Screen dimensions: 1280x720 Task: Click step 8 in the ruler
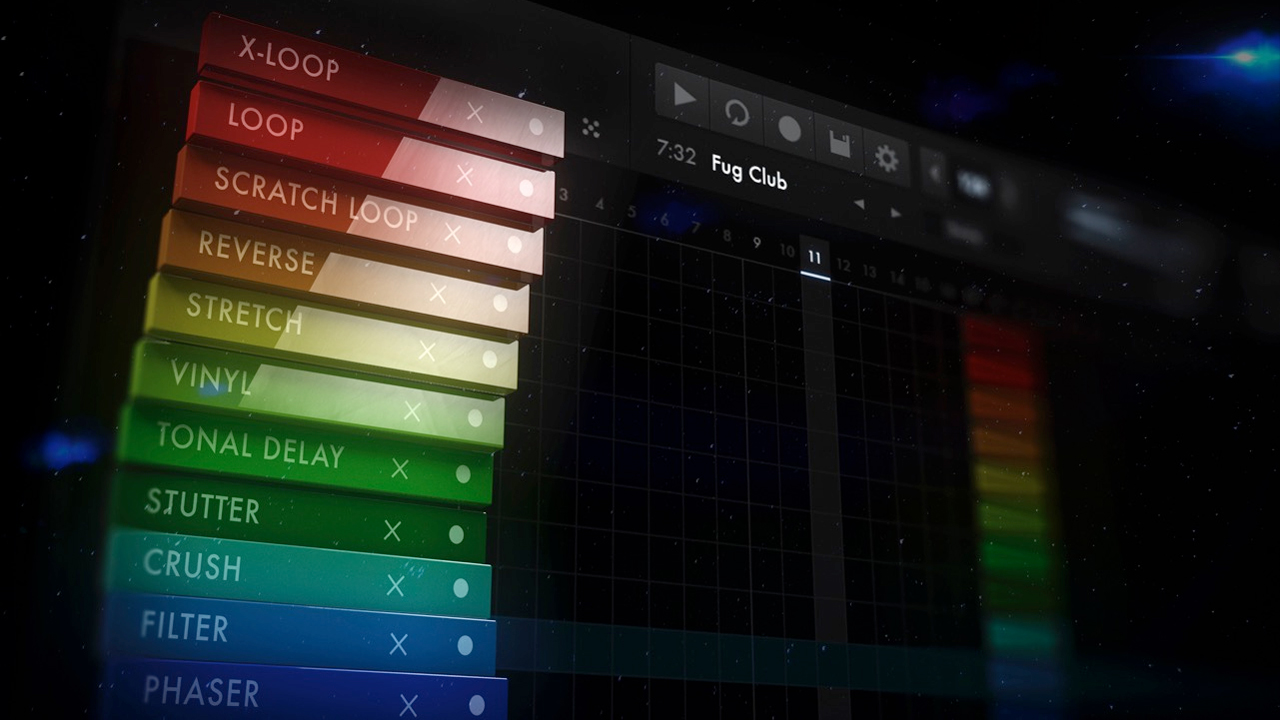[726, 236]
